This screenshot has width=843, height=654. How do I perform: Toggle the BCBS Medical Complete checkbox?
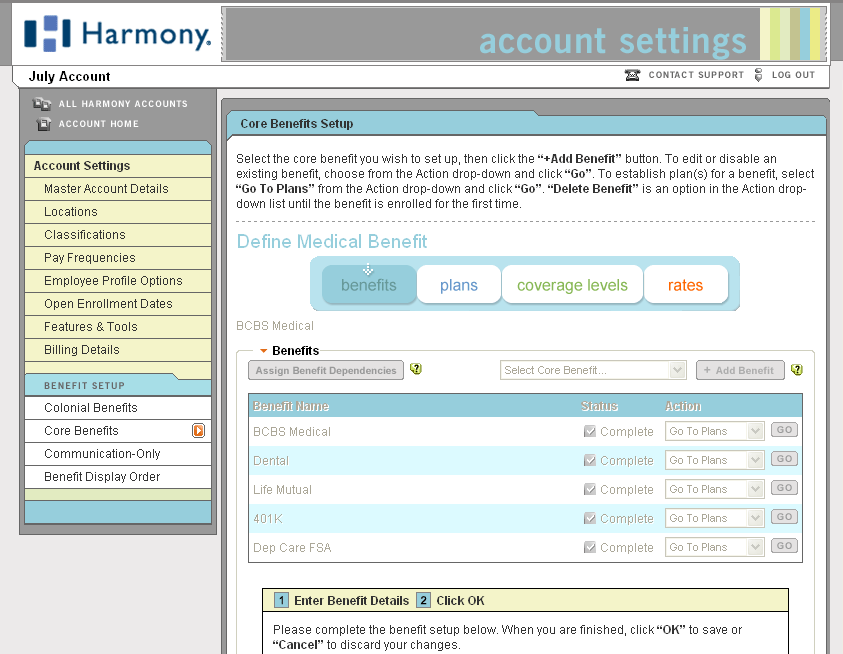pyautogui.click(x=590, y=432)
